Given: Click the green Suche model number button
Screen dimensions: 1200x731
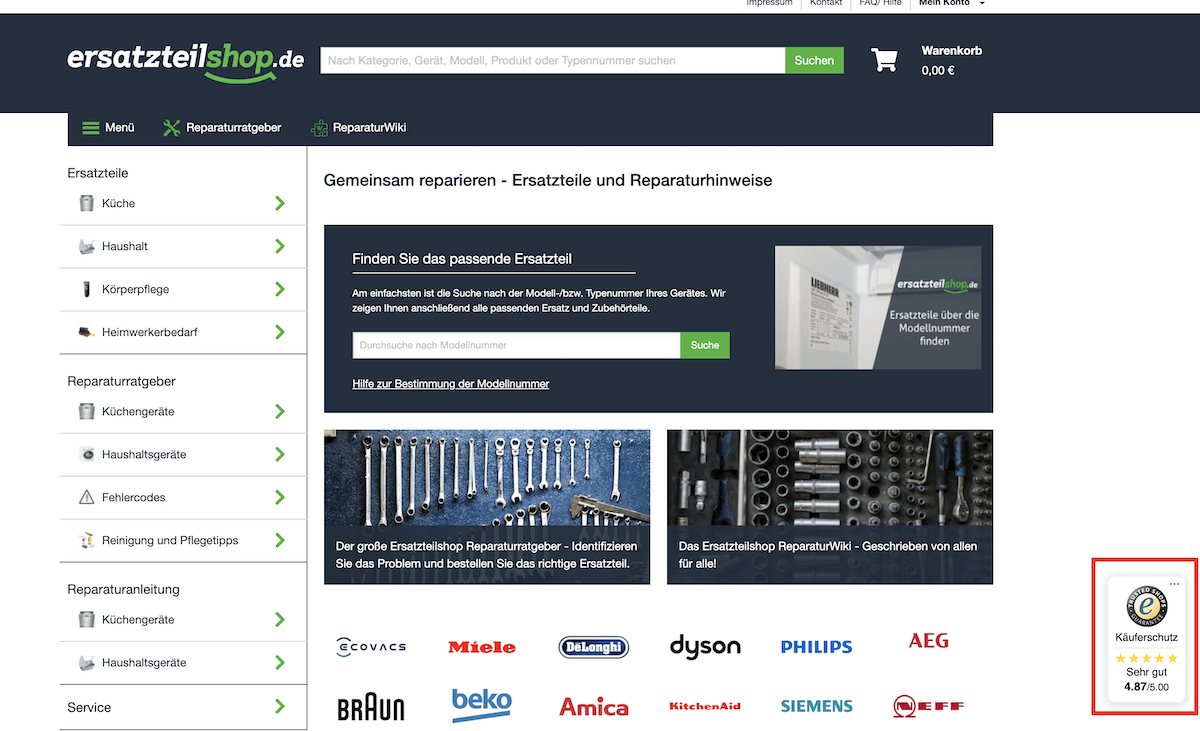Looking at the screenshot, I should coord(705,345).
